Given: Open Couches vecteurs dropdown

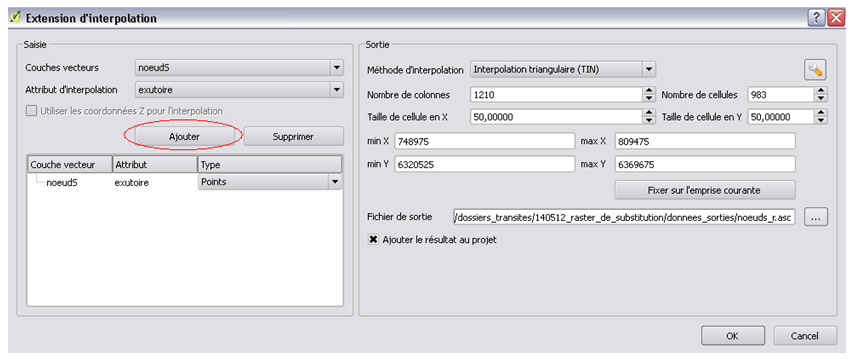Looking at the screenshot, I should (337, 67).
